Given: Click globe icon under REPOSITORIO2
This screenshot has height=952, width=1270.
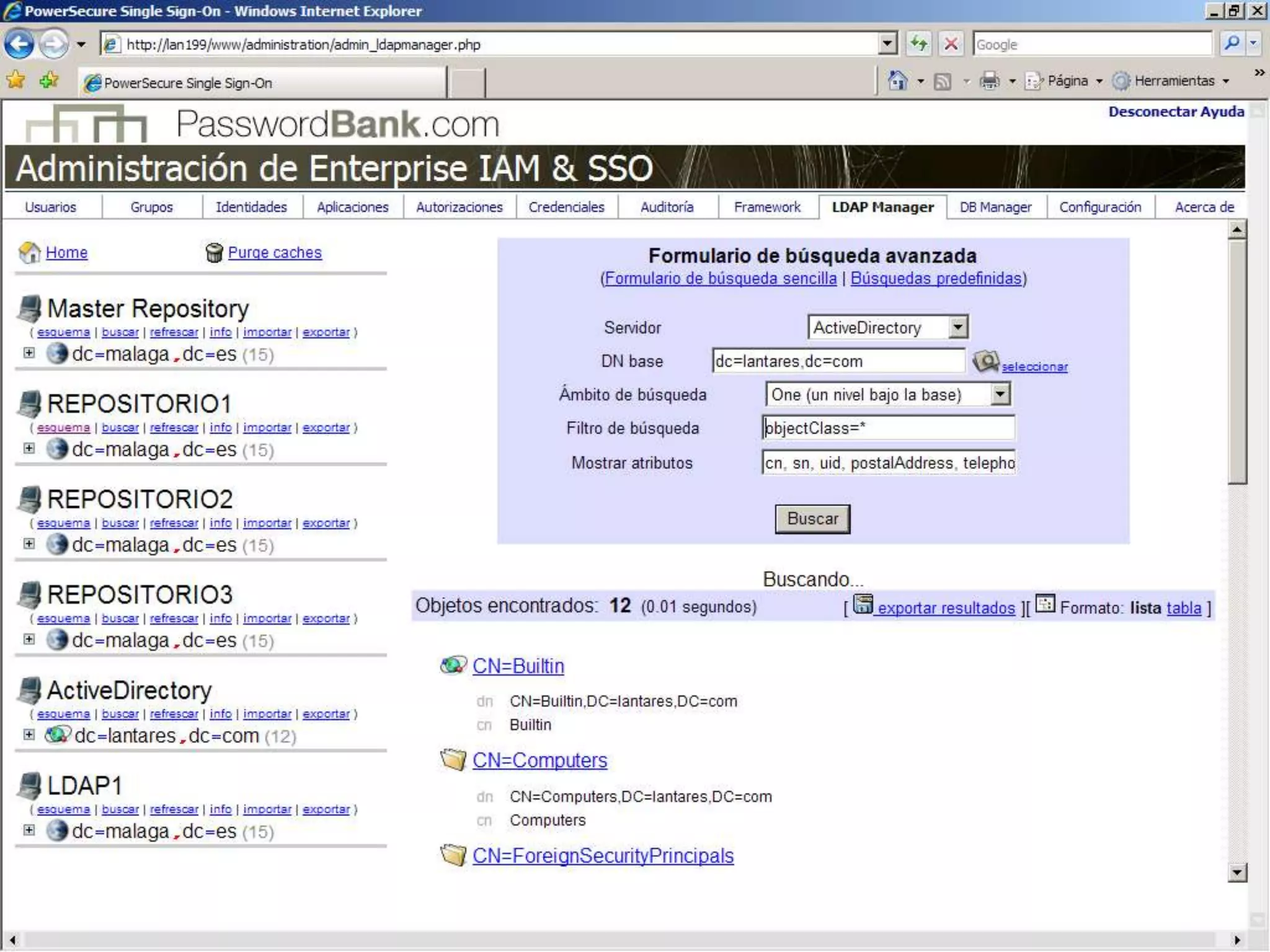Looking at the screenshot, I should click(57, 544).
